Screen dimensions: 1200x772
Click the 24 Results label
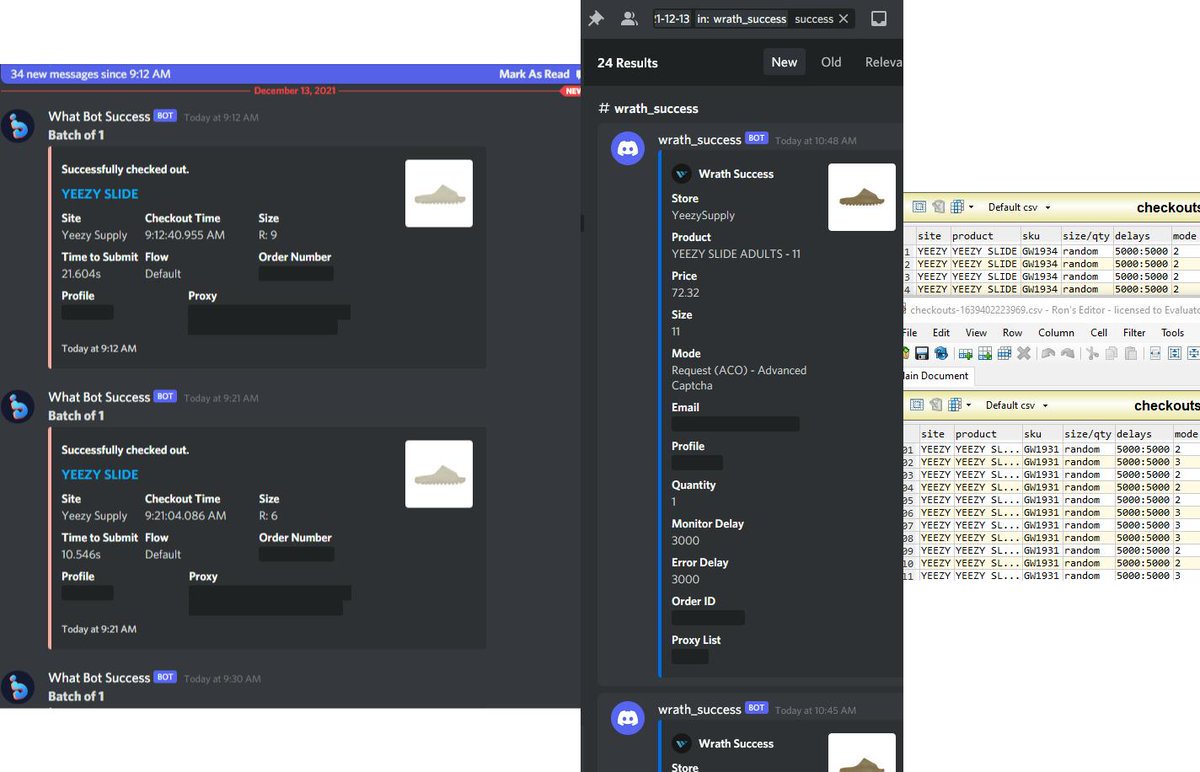click(628, 63)
